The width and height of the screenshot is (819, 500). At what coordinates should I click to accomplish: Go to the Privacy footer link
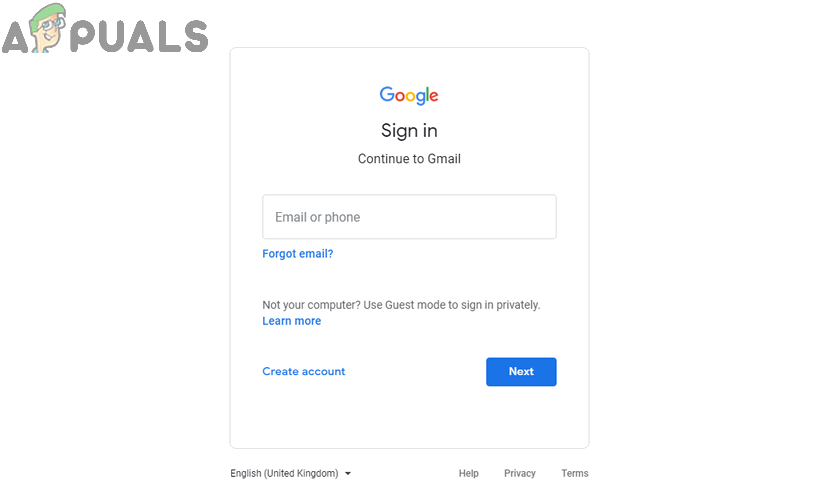click(519, 473)
